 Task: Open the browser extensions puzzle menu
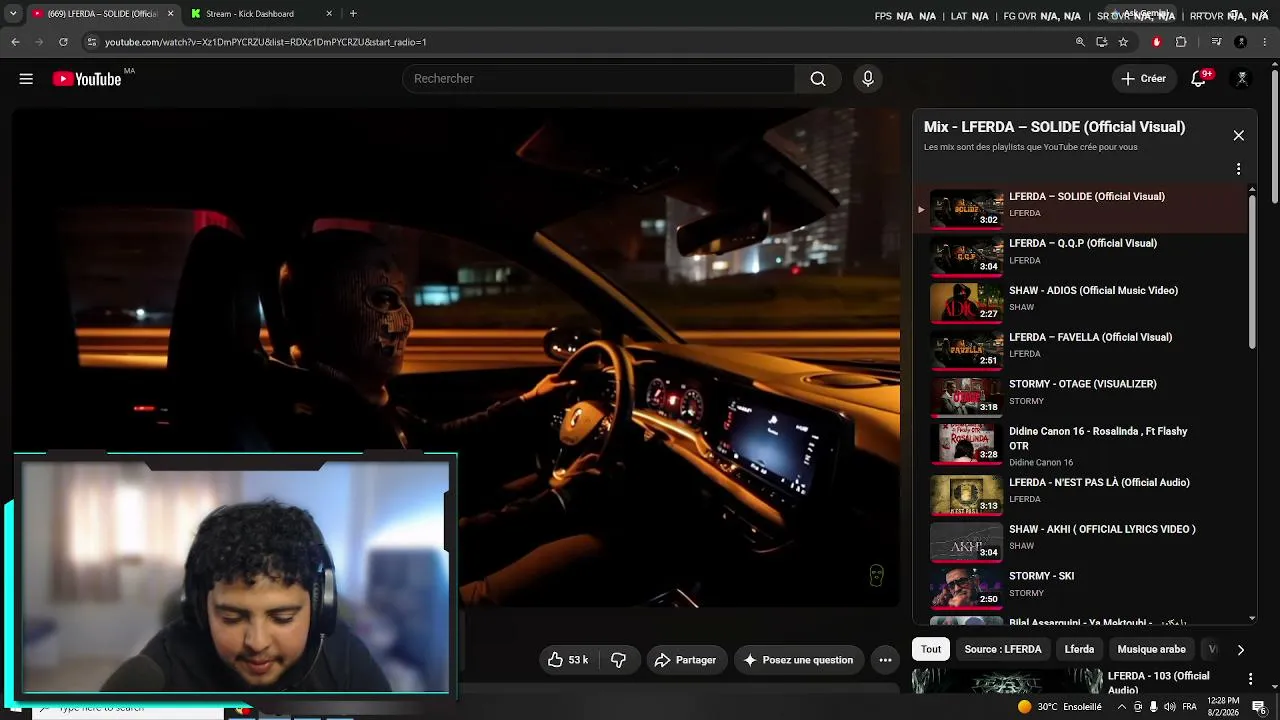coord(1181,42)
